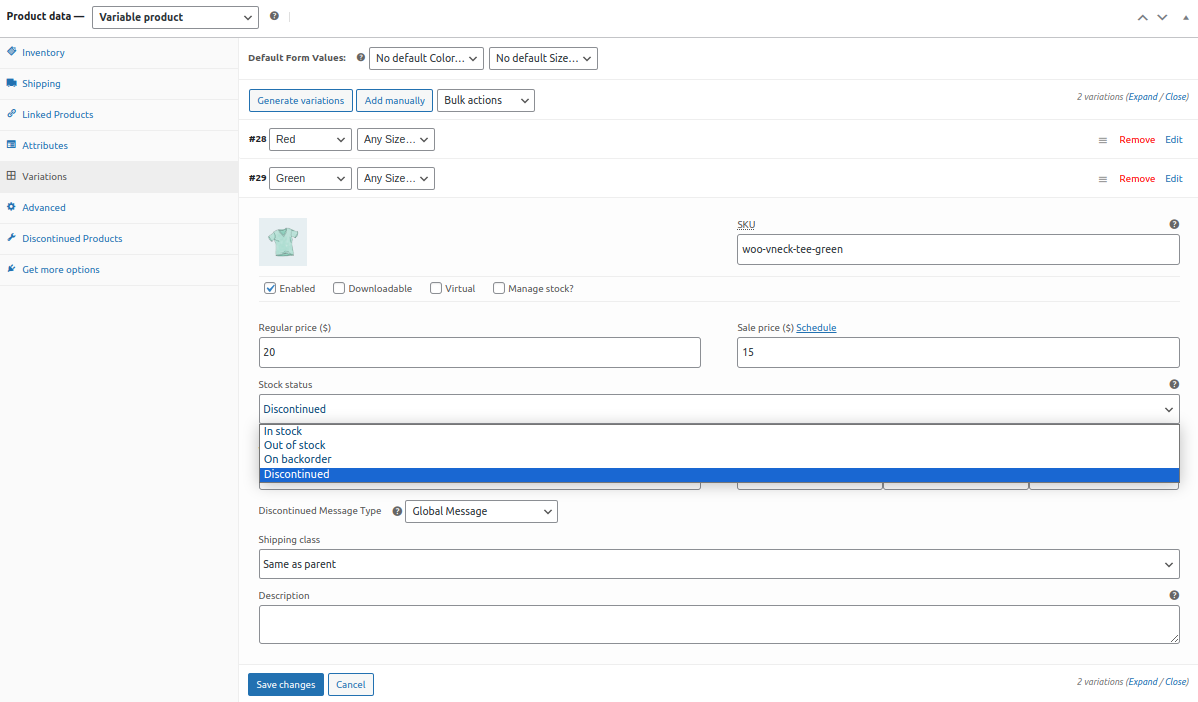Click the Description help tooltip icon
1198x702 pixels.
[1174, 596]
